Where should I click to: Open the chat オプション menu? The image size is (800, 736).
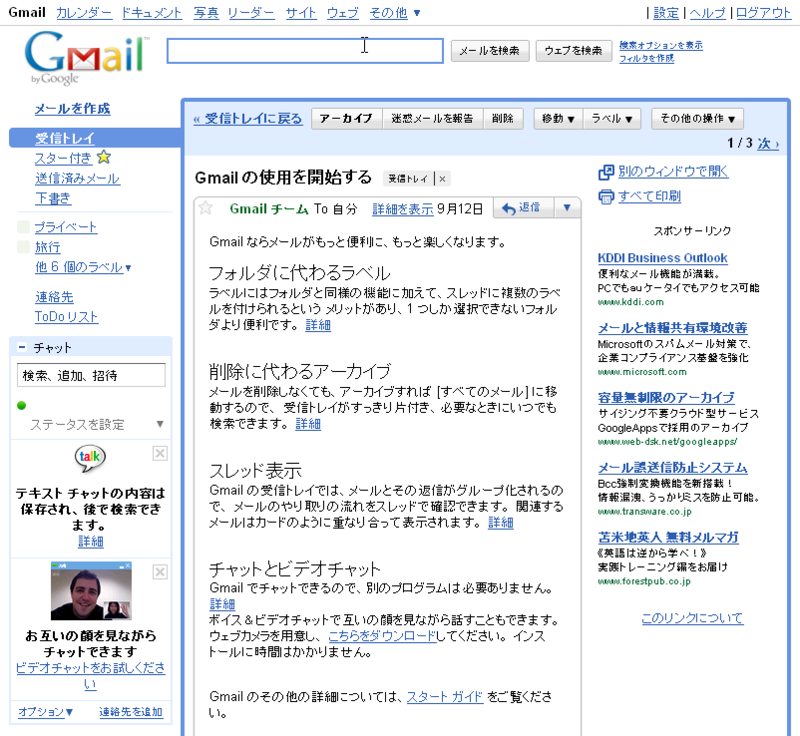tap(45, 712)
